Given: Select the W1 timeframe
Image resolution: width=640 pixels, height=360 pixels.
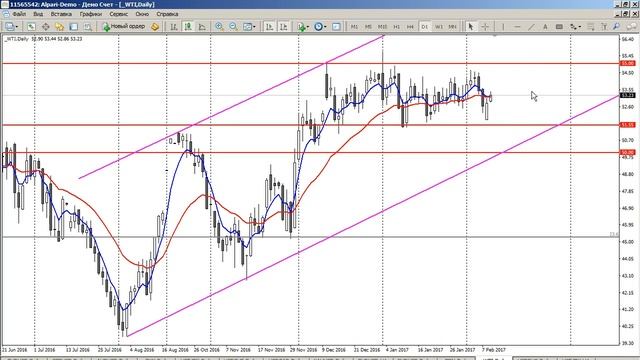Looking at the screenshot, I should 439,27.
